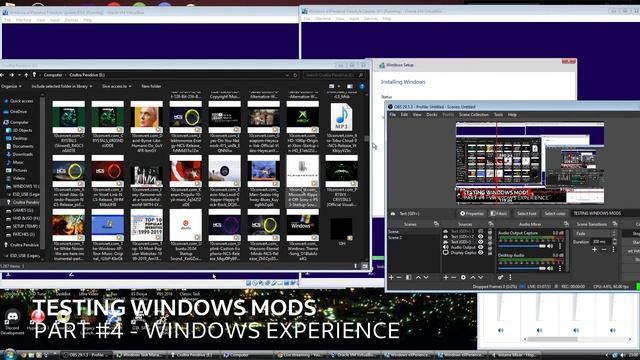Pop out the Sources dock icon

click(491, 224)
